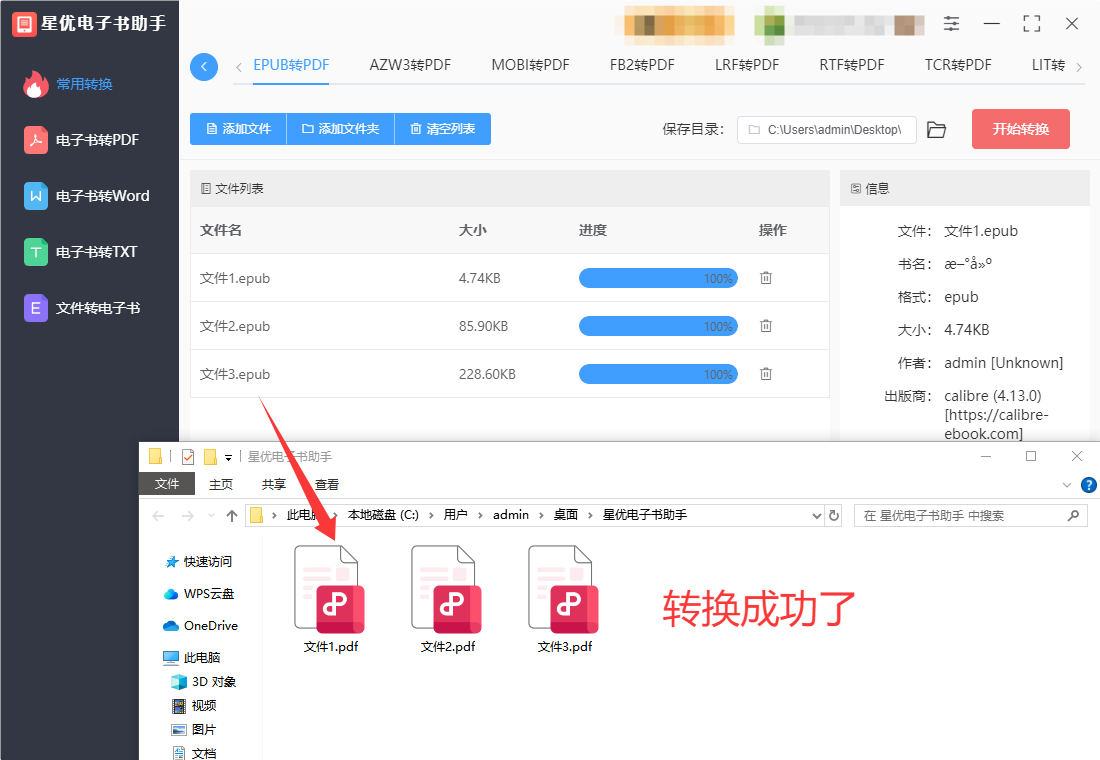Viewport: 1100px width, 760px height.
Task: Click the blue back arrow circle button
Action: pyautogui.click(x=203, y=67)
